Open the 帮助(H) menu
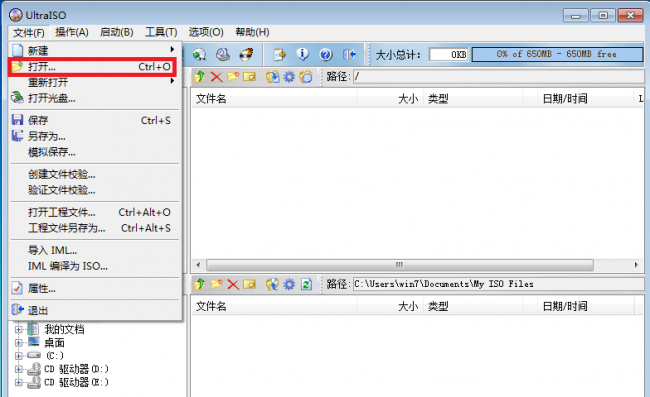The height and width of the screenshot is (397, 650). [x=252, y=32]
